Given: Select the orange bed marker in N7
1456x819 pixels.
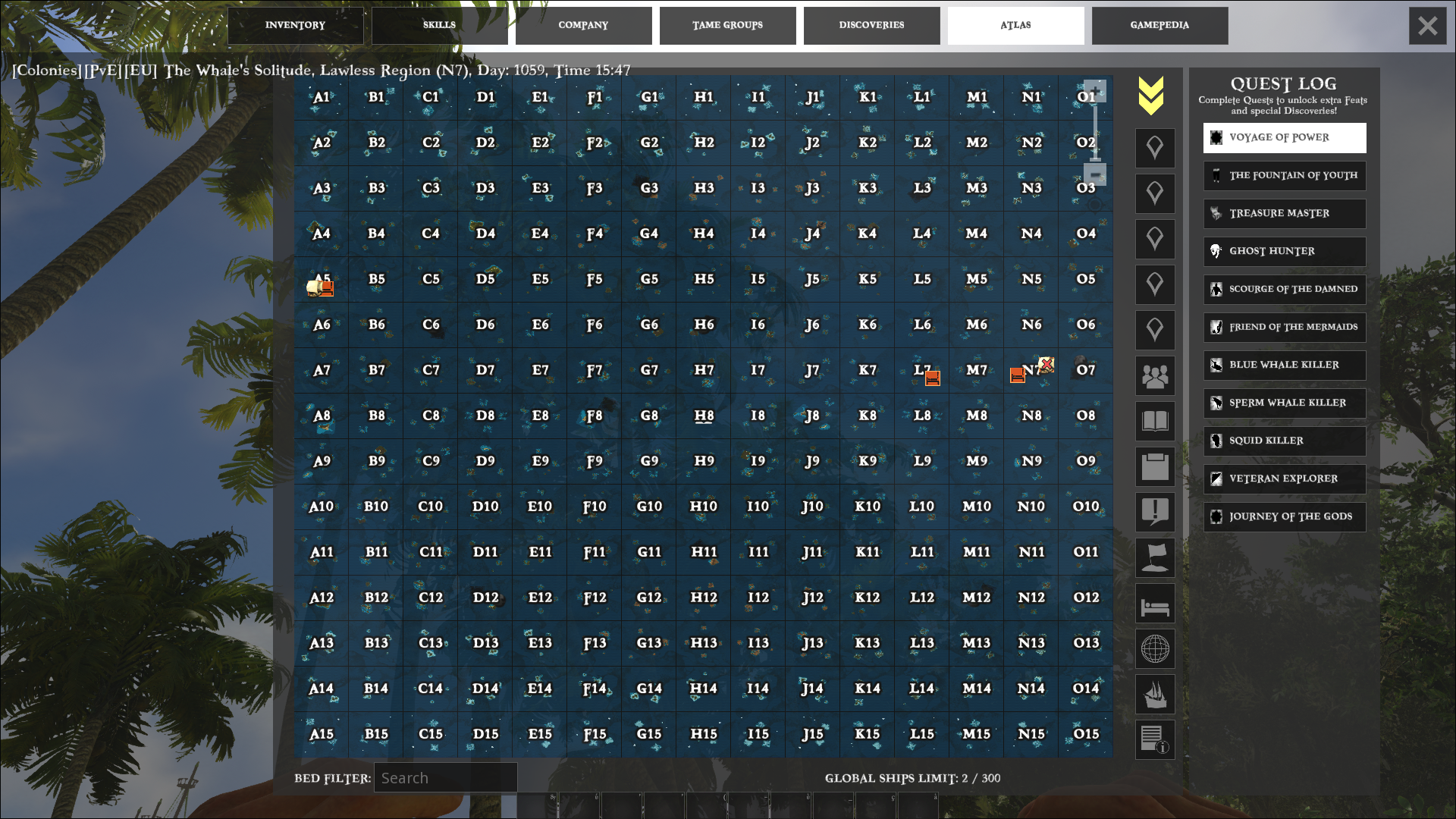Looking at the screenshot, I should pos(1018,375).
